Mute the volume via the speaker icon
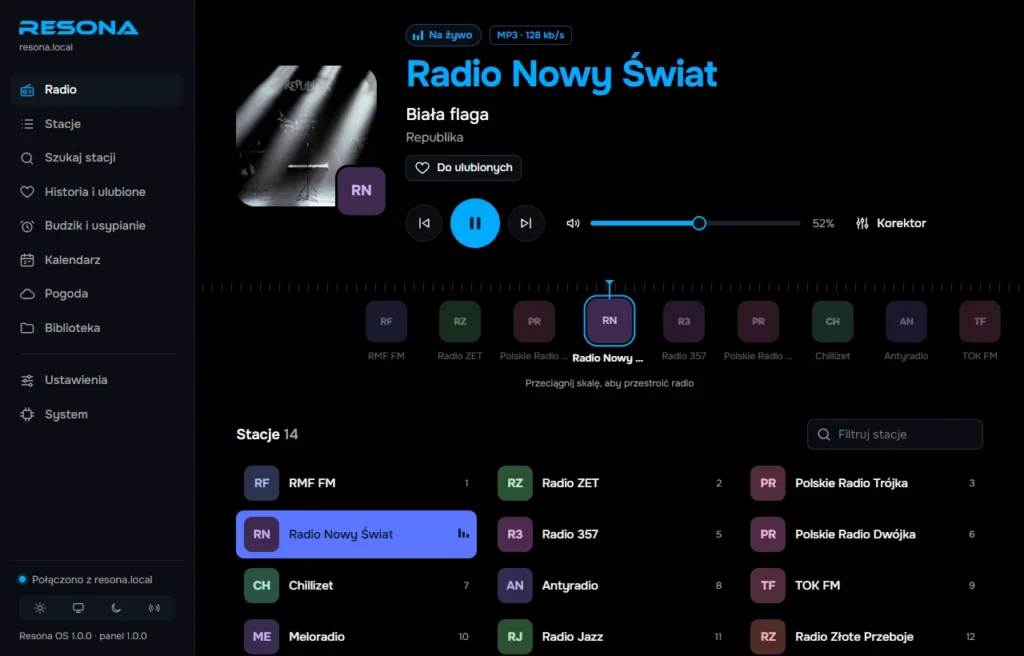1024x656 pixels. coord(573,223)
